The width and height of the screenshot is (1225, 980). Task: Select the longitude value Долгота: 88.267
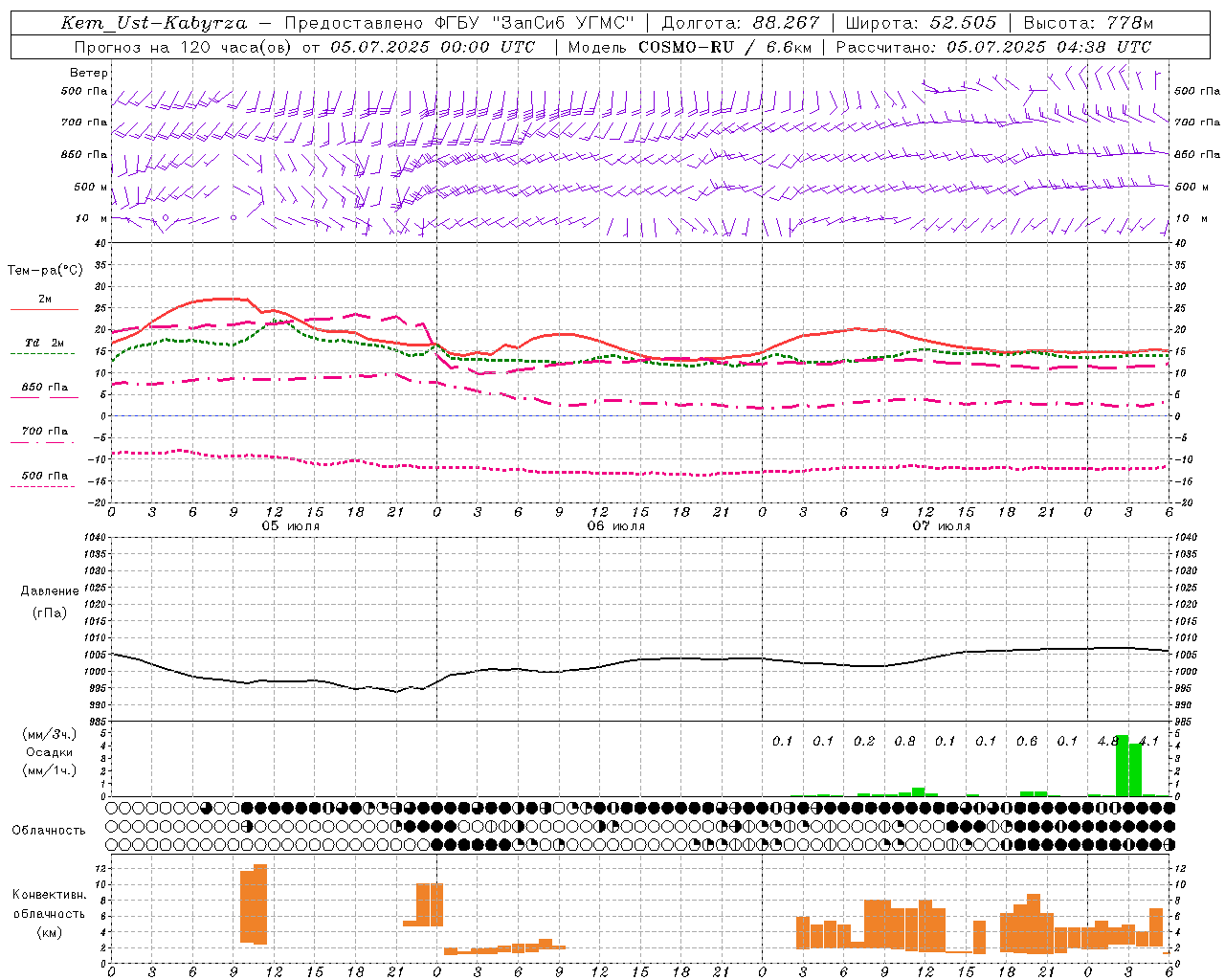[x=741, y=23]
